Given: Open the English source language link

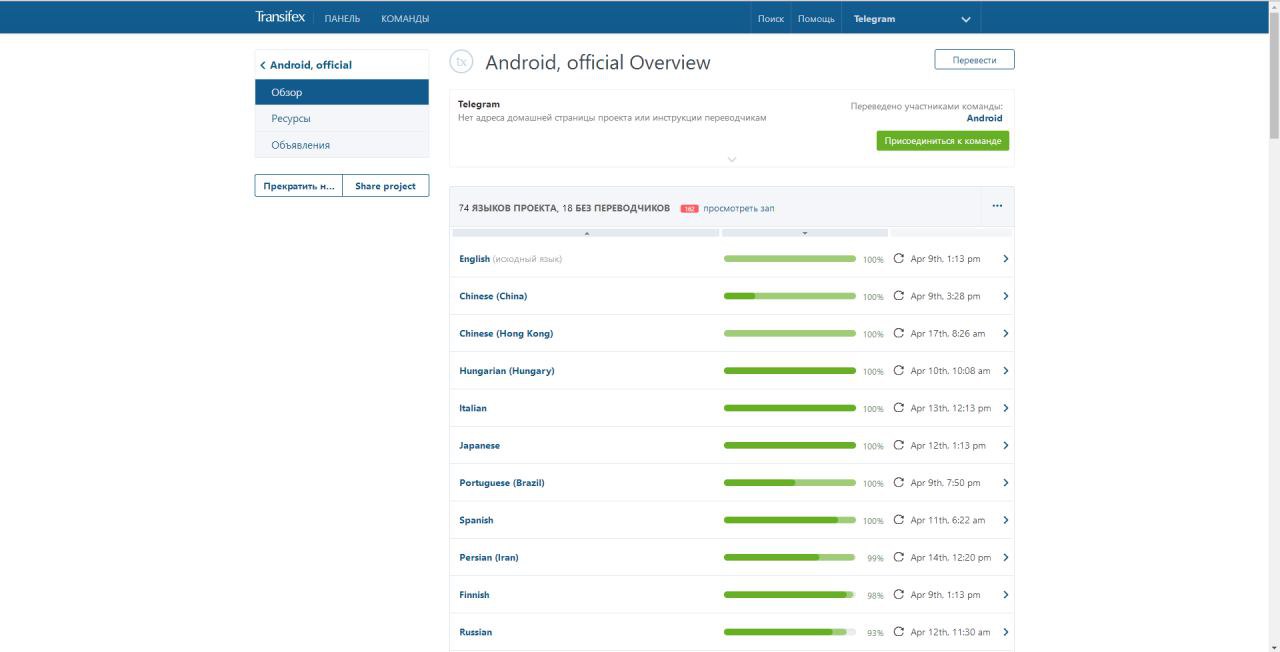Looking at the screenshot, I should (x=474, y=259).
